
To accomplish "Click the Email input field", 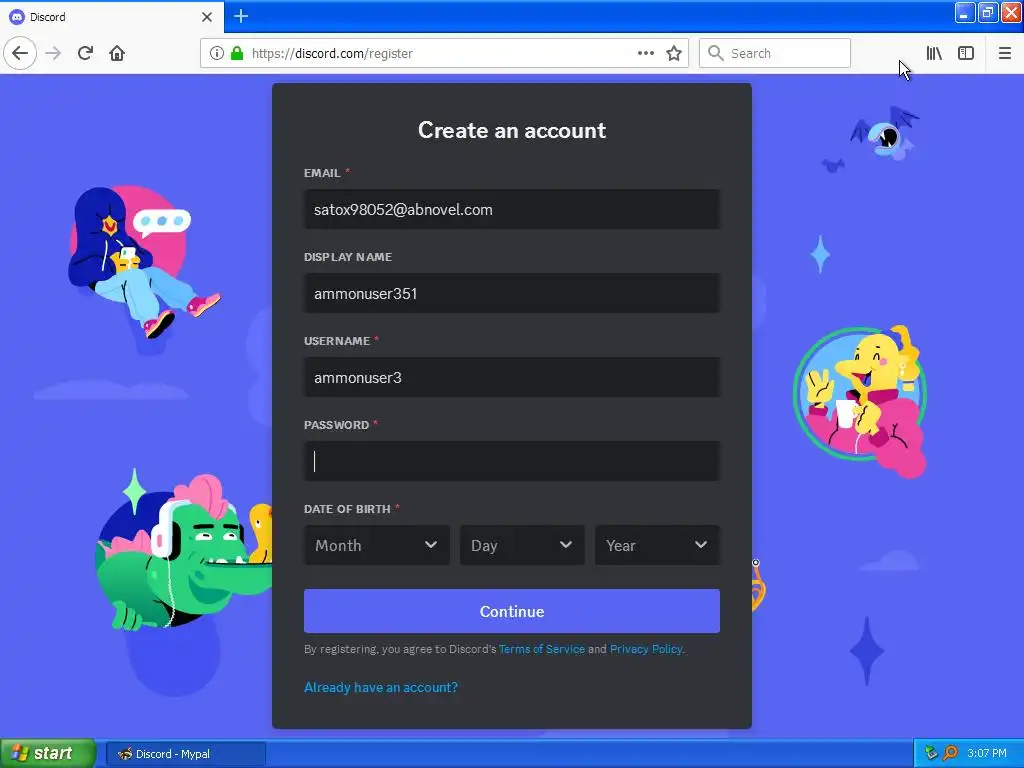I will (x=512, y=209).
